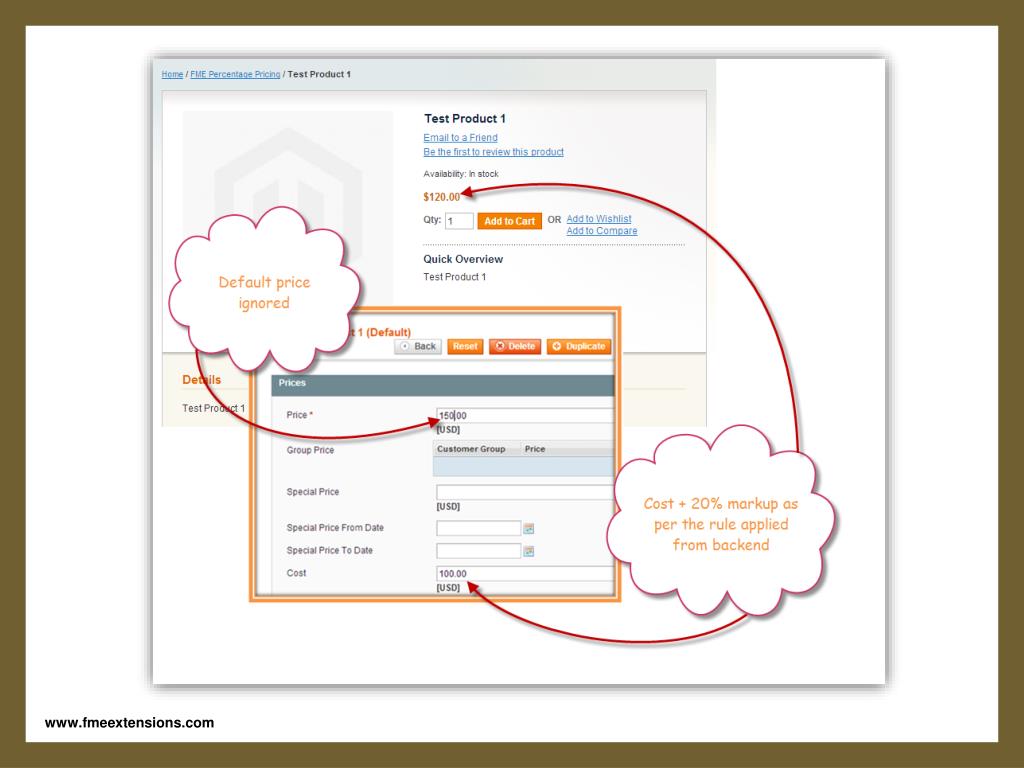Open the Home breadcrumb link
The width and height of the screenshot is (1024, 768).
tap(172, 74)
